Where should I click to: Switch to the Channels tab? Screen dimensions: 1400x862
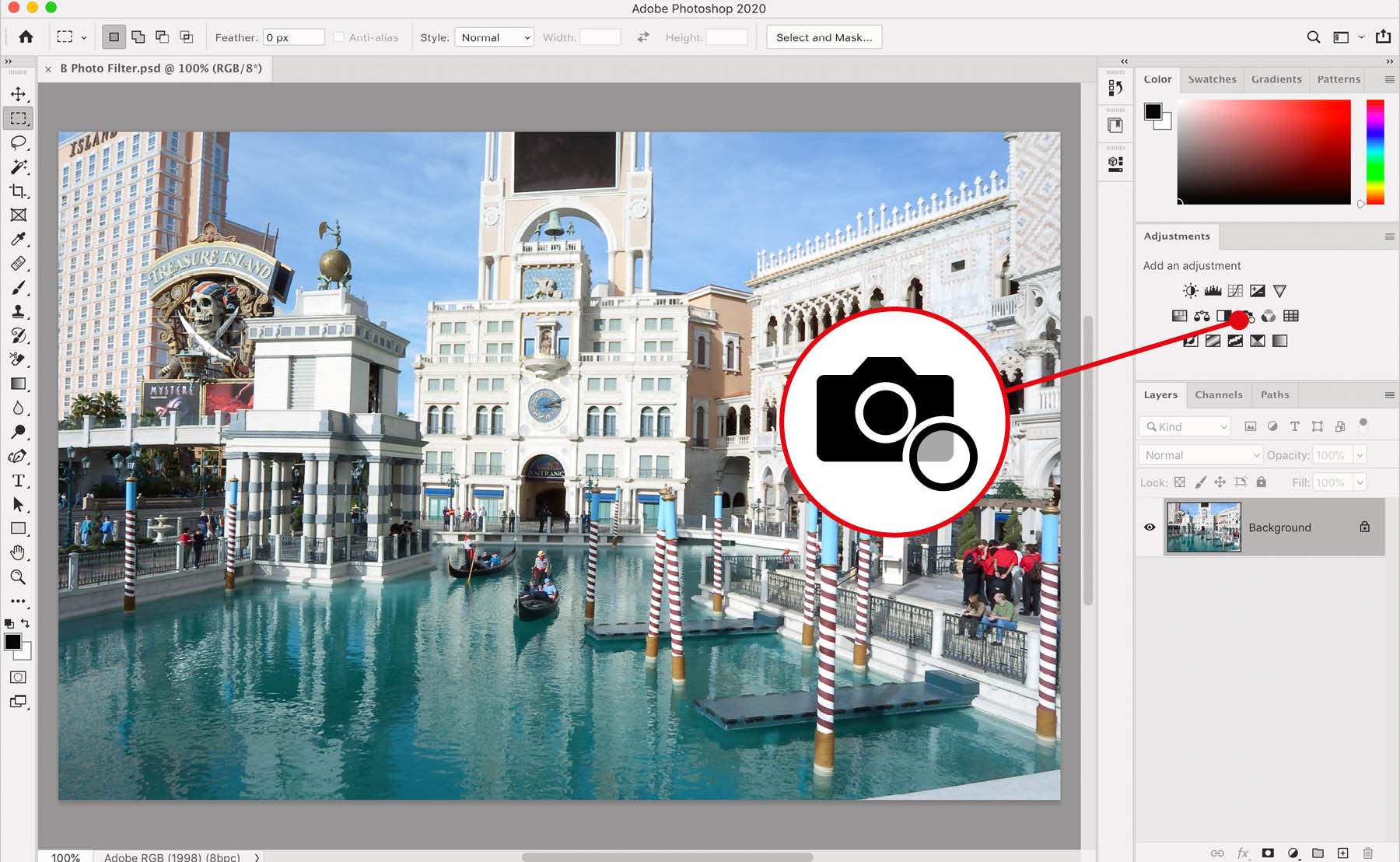pyautogui.click(x=1219, y=394)
